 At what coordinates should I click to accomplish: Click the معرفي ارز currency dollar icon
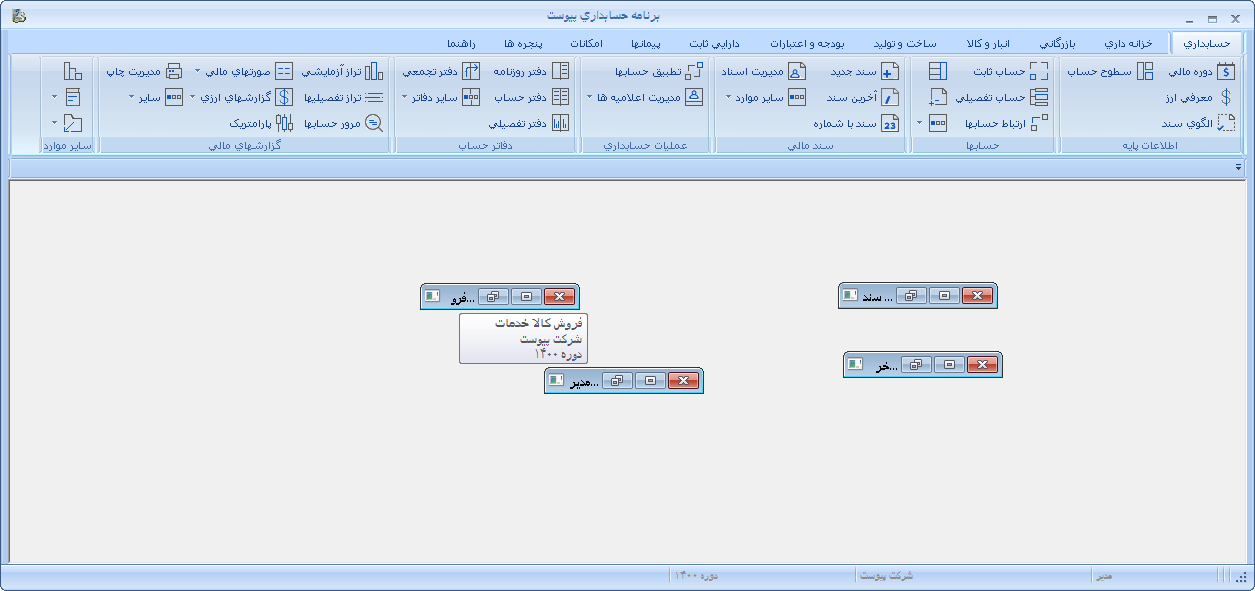click(1225, 97)
